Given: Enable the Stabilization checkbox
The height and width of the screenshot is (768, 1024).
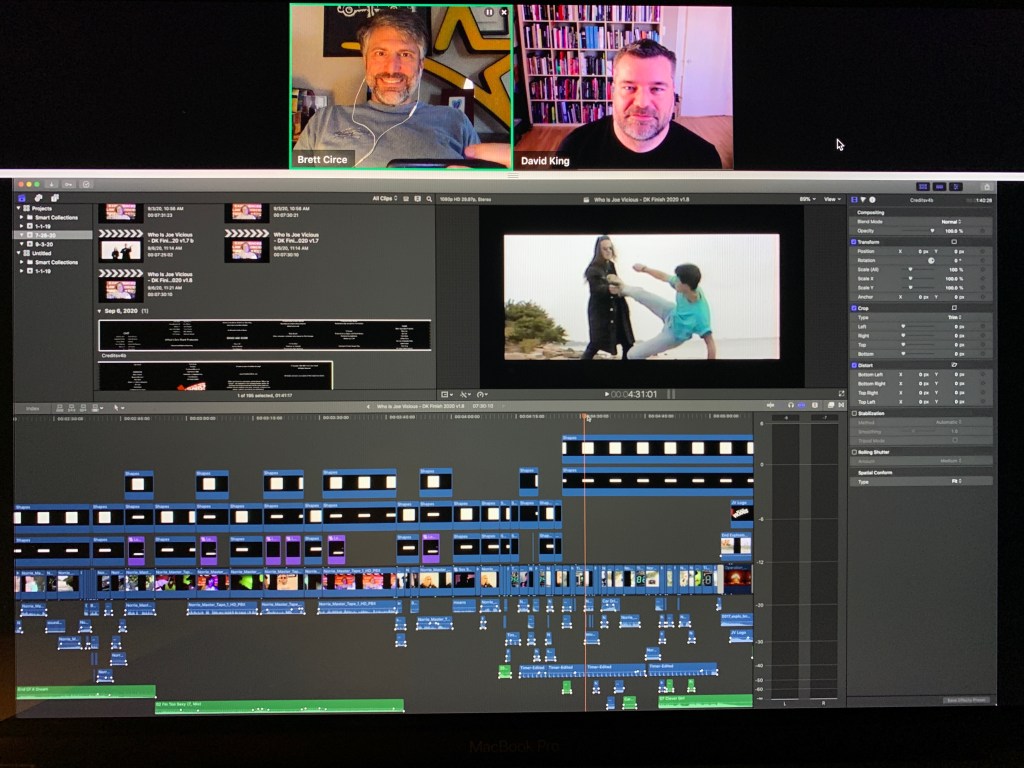Looking at the screenshot, I should [853, 412].
